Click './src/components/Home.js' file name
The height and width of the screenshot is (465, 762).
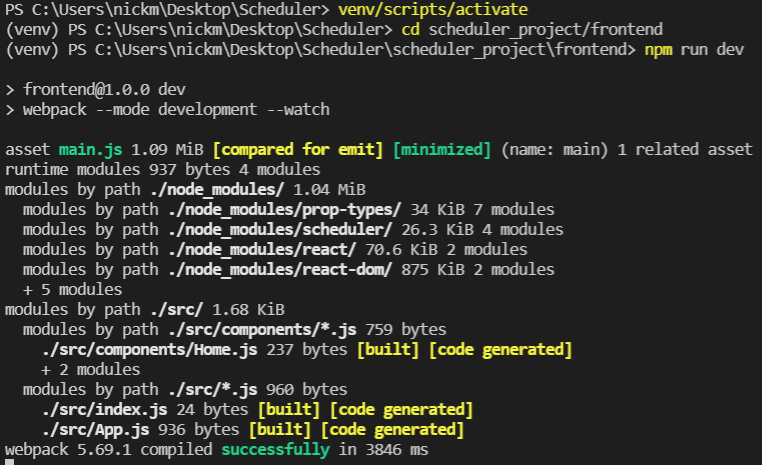click(x=150, y=349)
